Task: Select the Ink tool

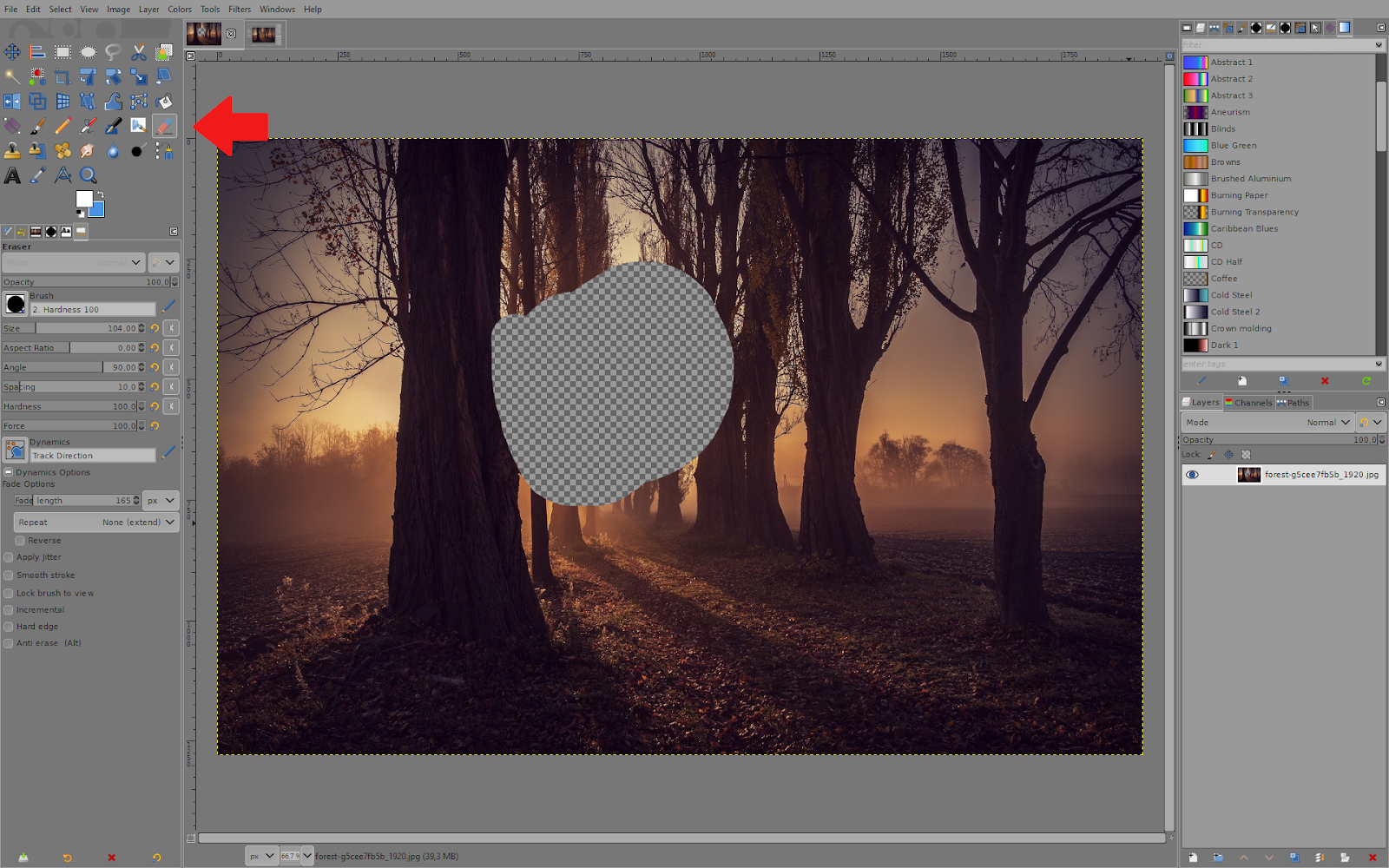Action: coord(113,127)
